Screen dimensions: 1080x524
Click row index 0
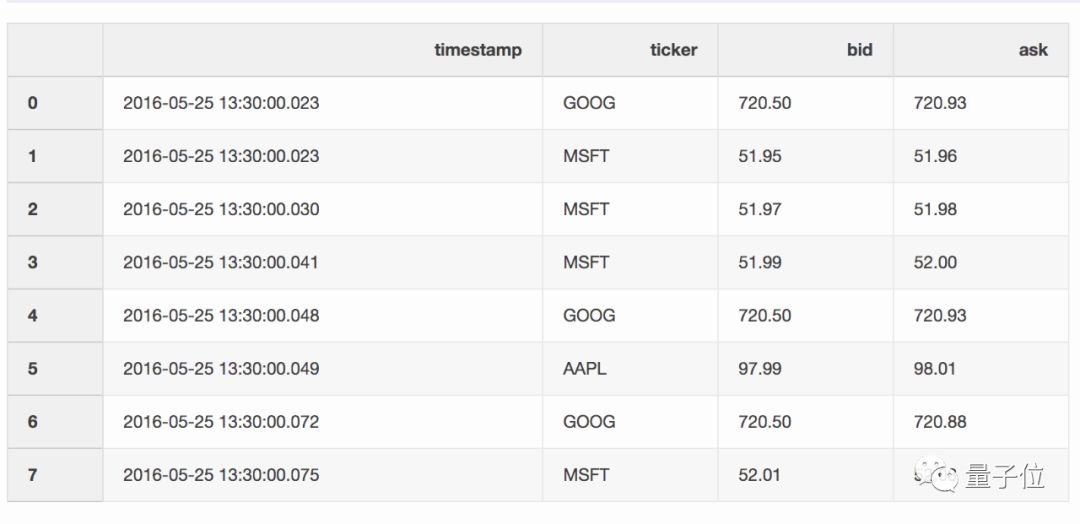click(33, 103)
